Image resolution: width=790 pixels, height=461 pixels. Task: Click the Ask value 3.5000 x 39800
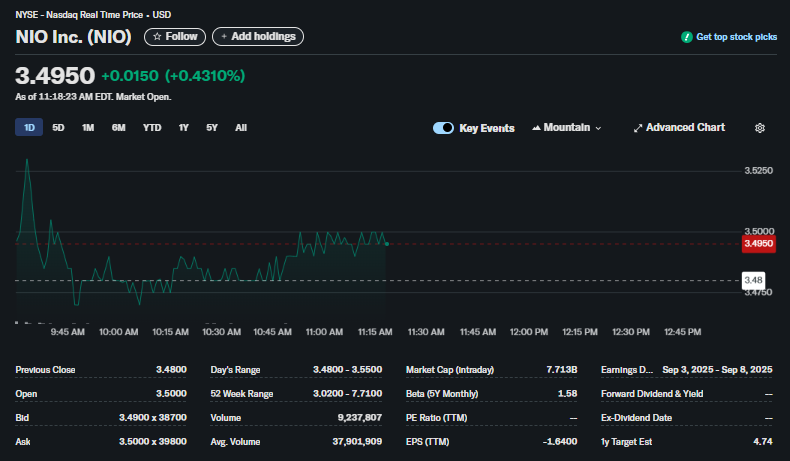point(153,441)
